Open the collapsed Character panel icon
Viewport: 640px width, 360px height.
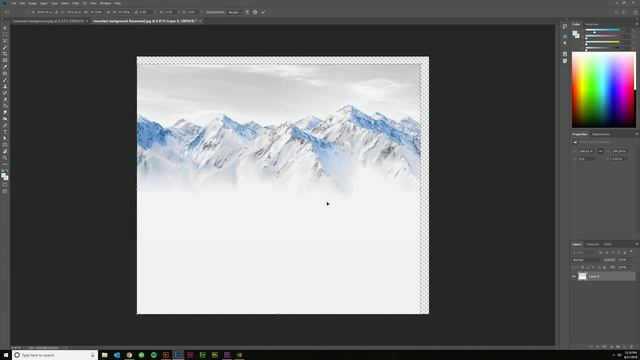pyautogui.click(x=565, y=36)
